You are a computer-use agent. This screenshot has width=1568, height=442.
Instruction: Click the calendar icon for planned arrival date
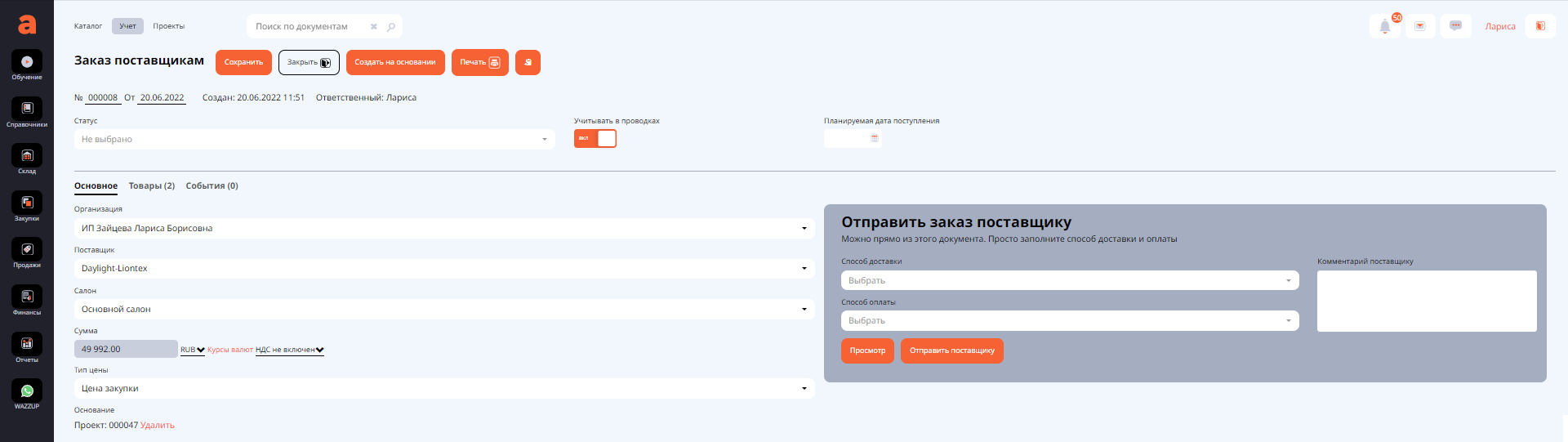(875, 139)
